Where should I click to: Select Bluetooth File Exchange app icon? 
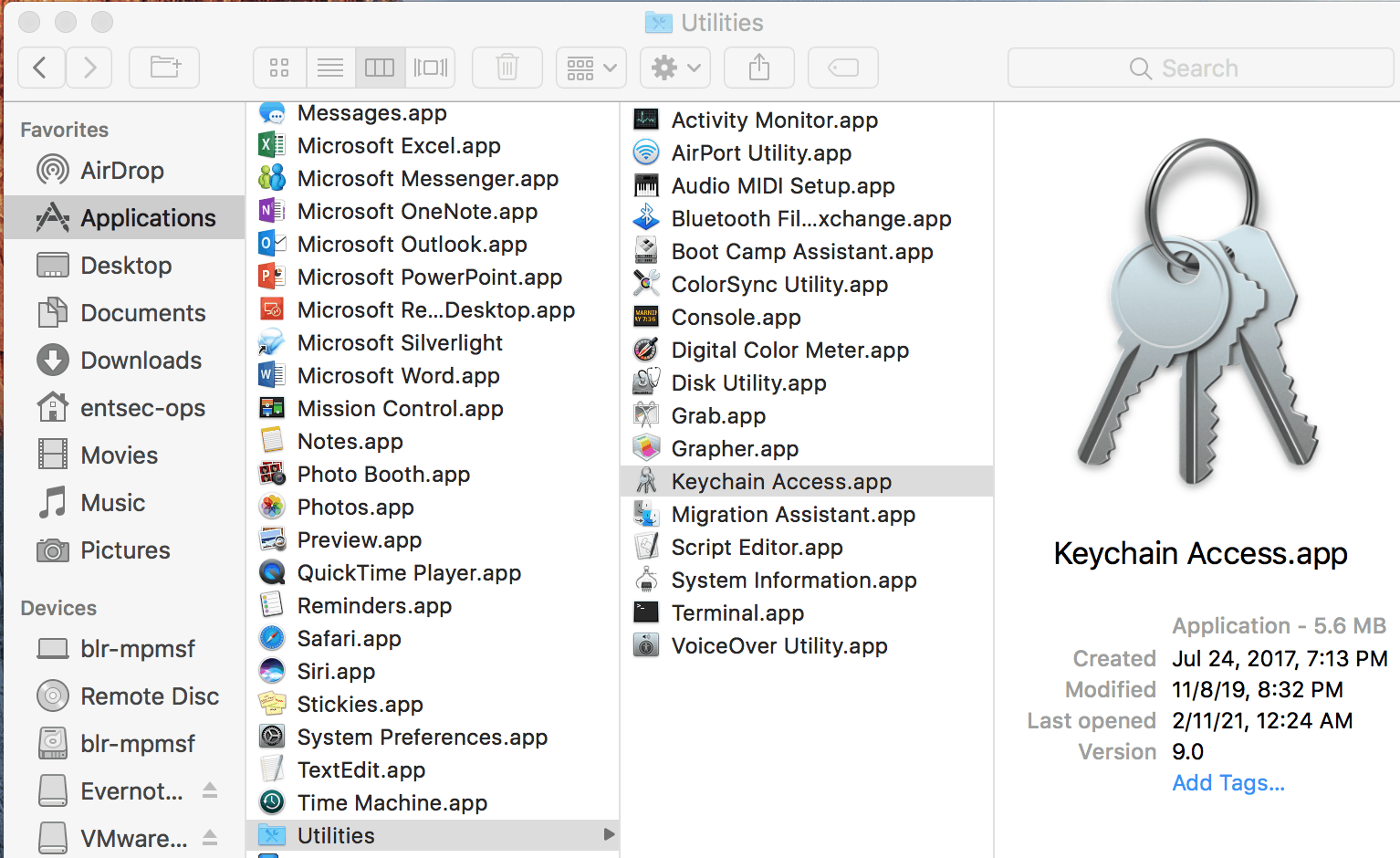click(x=646, y=219)
